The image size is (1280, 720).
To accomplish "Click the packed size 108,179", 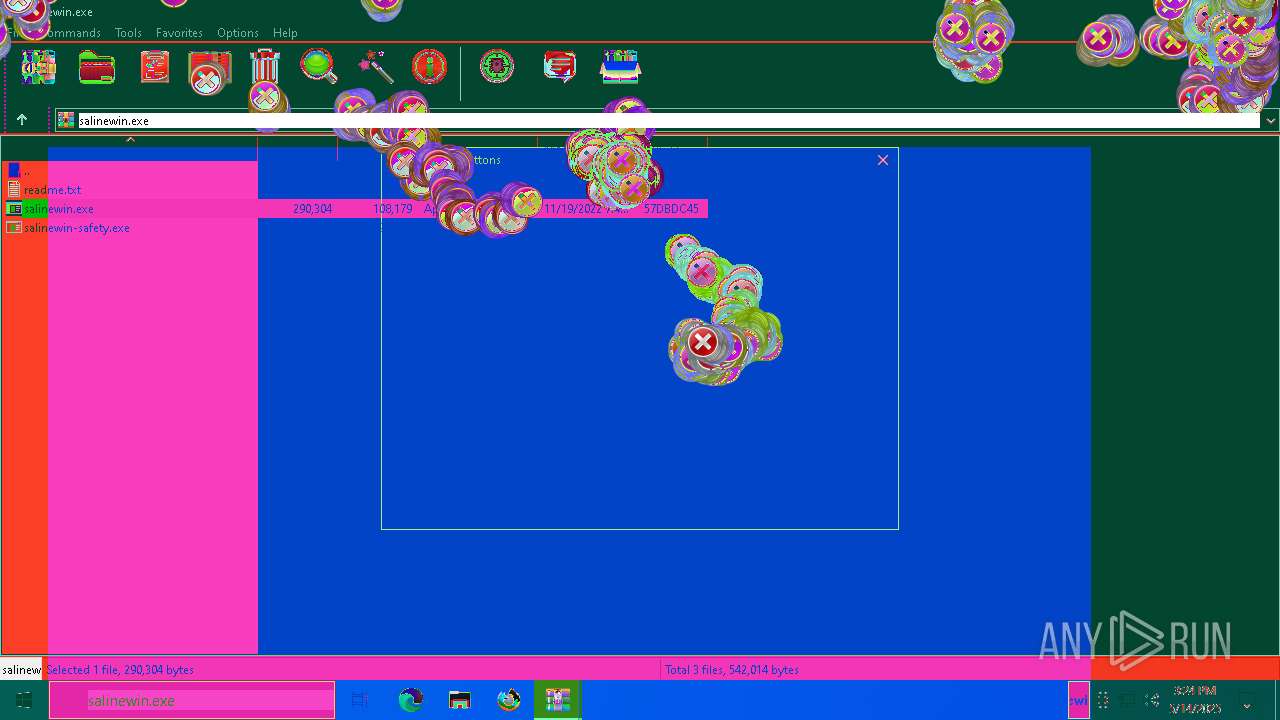I will point(392,209).
